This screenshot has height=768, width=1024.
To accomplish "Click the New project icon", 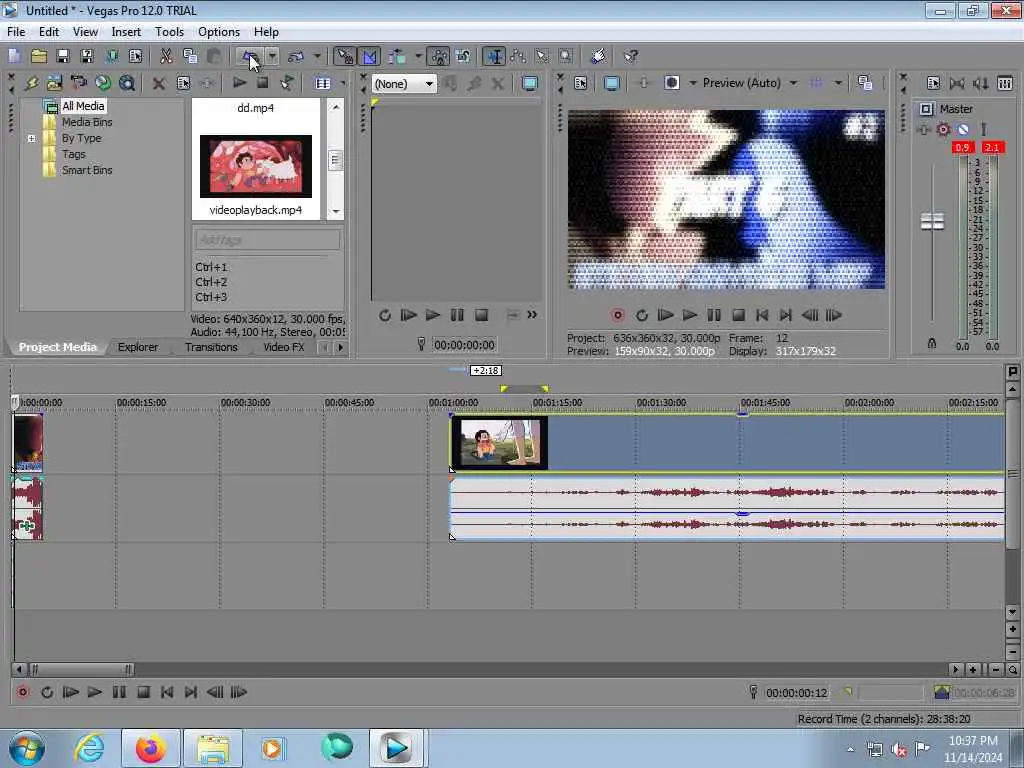I will (x=14, y=57).
